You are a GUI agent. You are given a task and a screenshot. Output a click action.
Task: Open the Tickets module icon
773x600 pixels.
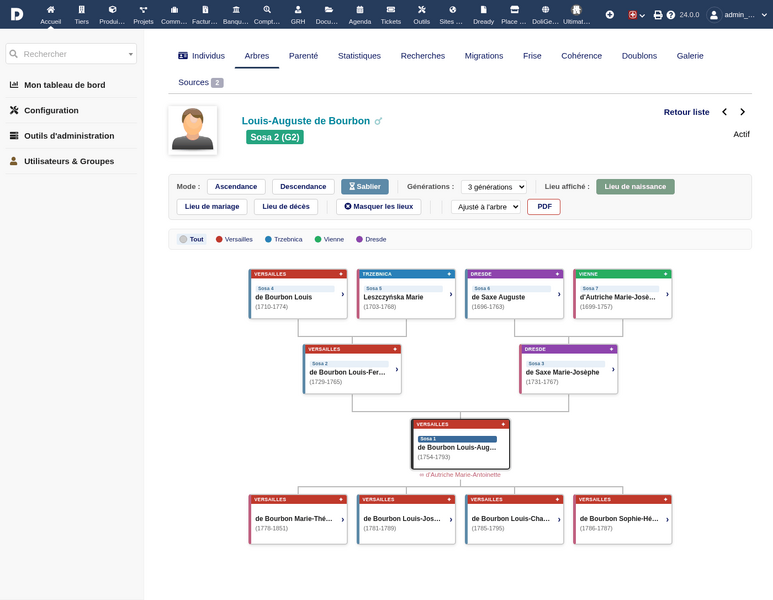tap(390, 10)
